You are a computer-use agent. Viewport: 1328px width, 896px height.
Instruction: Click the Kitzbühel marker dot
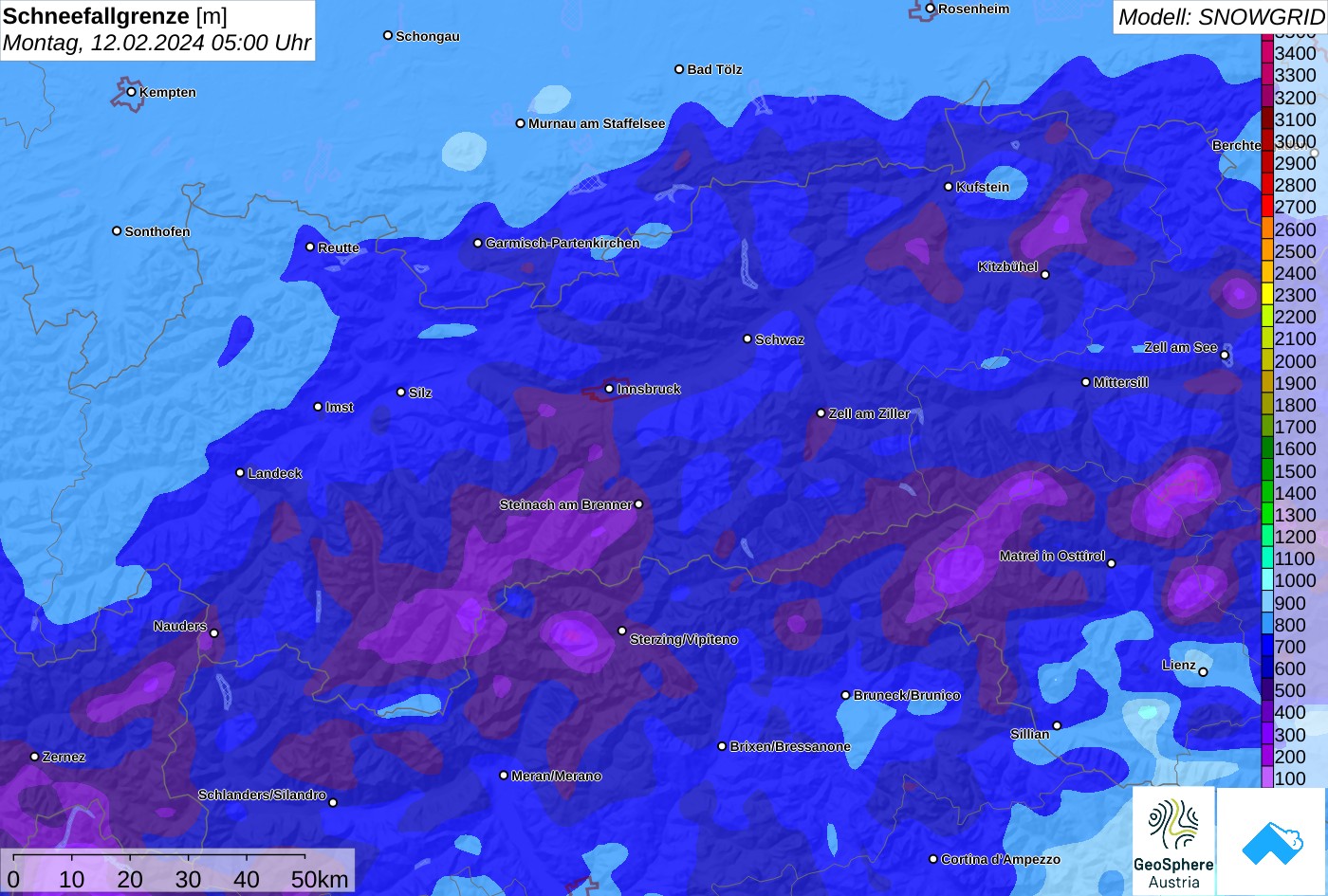1045,275
